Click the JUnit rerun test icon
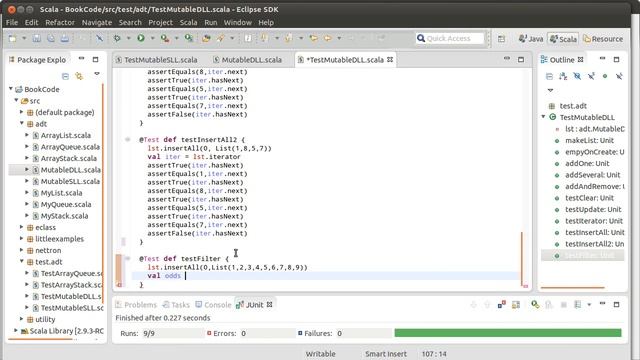Image resolution: width=640 pixels, height=360 pixels. [535, 304]
